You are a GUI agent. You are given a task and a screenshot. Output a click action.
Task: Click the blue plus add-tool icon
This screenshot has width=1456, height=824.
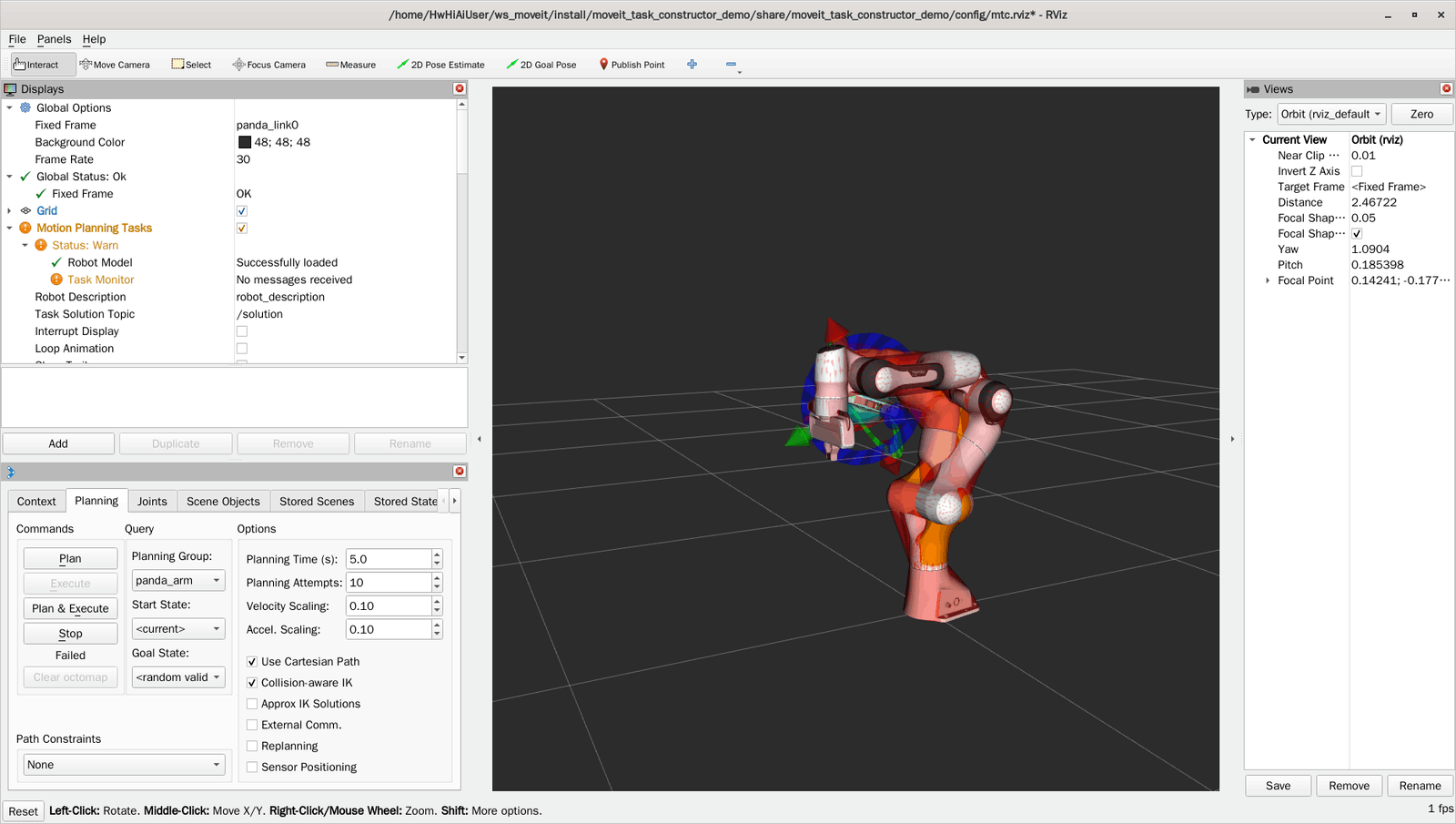pos(693,64)
